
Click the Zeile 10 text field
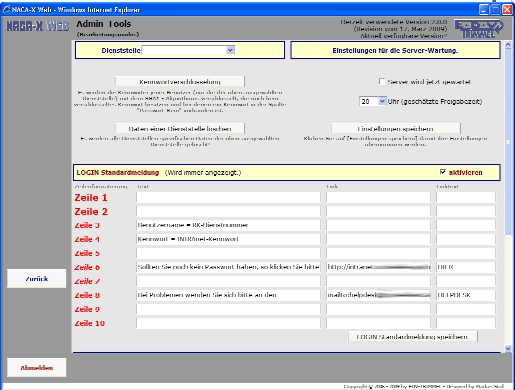point(228,323)
